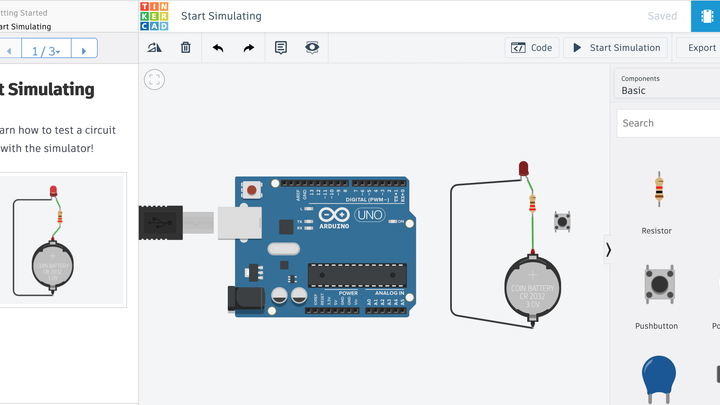
Task: Open the Code editor
Action: [x=532, y=48]
